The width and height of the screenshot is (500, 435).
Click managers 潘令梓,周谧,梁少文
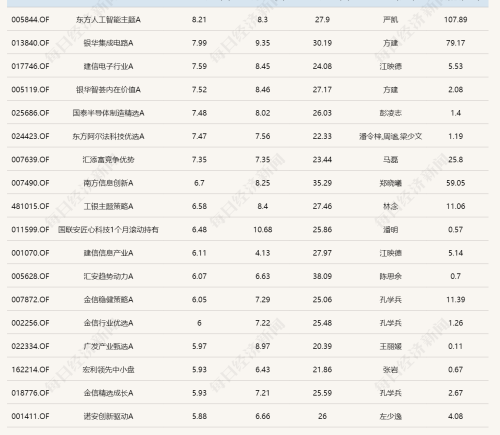[x=390, y=136]
